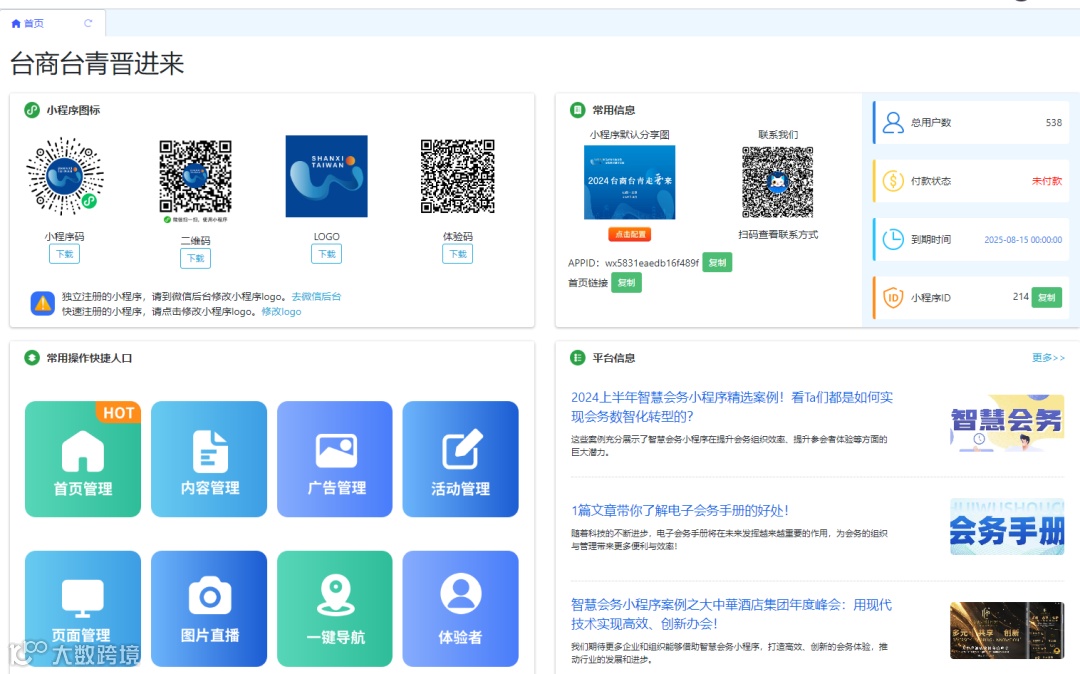
Task: Download the 二维码 image
Action: 196,258
